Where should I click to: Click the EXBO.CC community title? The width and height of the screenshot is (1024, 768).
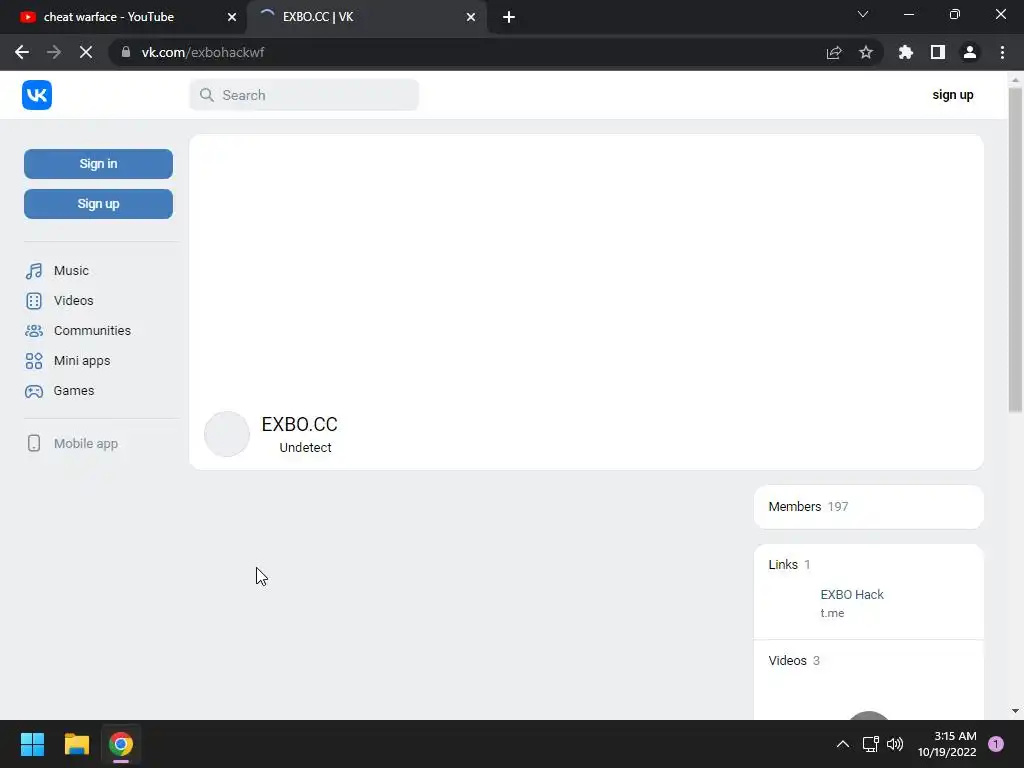click(x=300, y=424)
